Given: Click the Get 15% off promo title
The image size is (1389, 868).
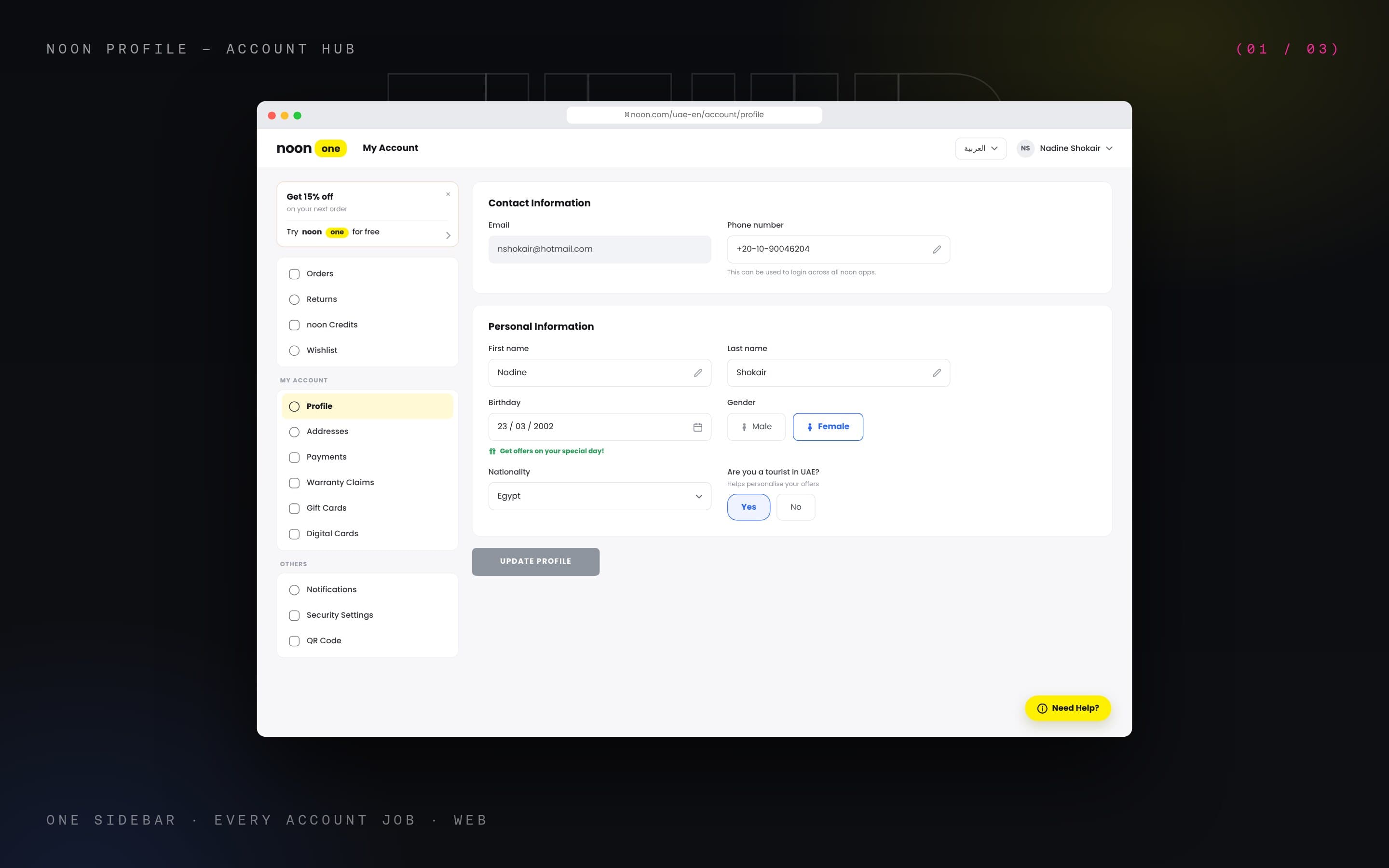Looking at the screenshot, I should [310, 197].
